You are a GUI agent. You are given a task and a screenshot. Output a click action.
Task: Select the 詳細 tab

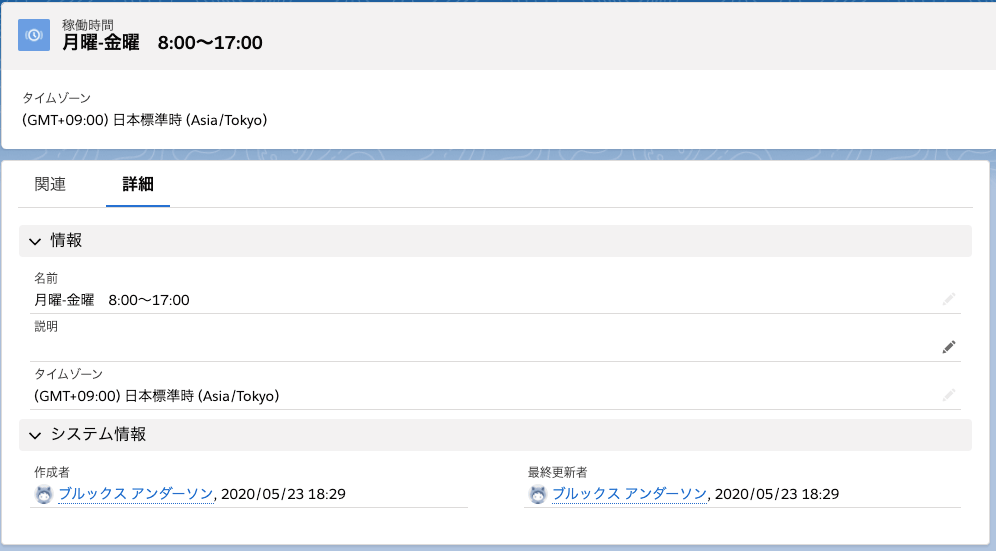point(138,184)
